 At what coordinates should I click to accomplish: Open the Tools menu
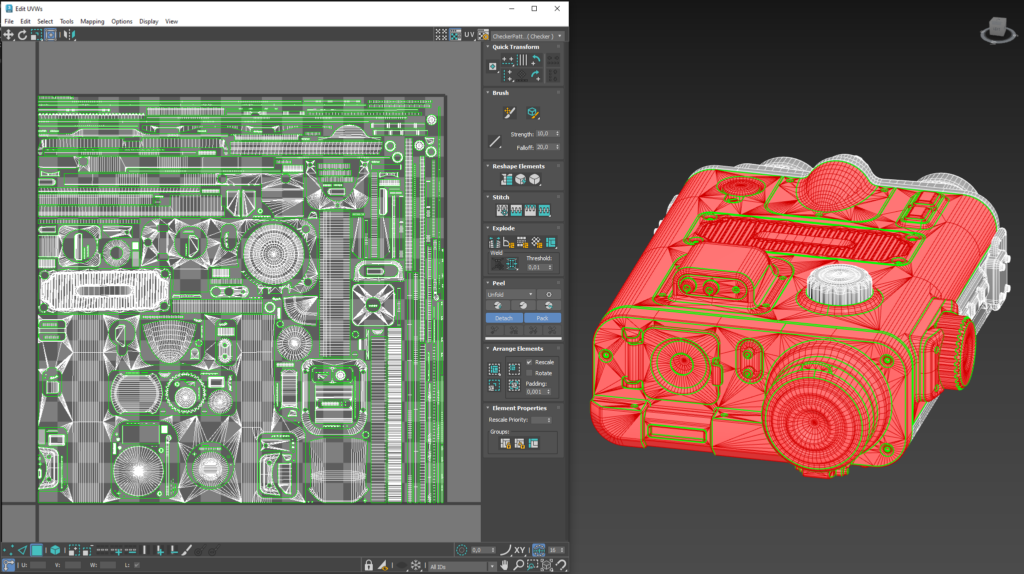[x=66, y=21]
